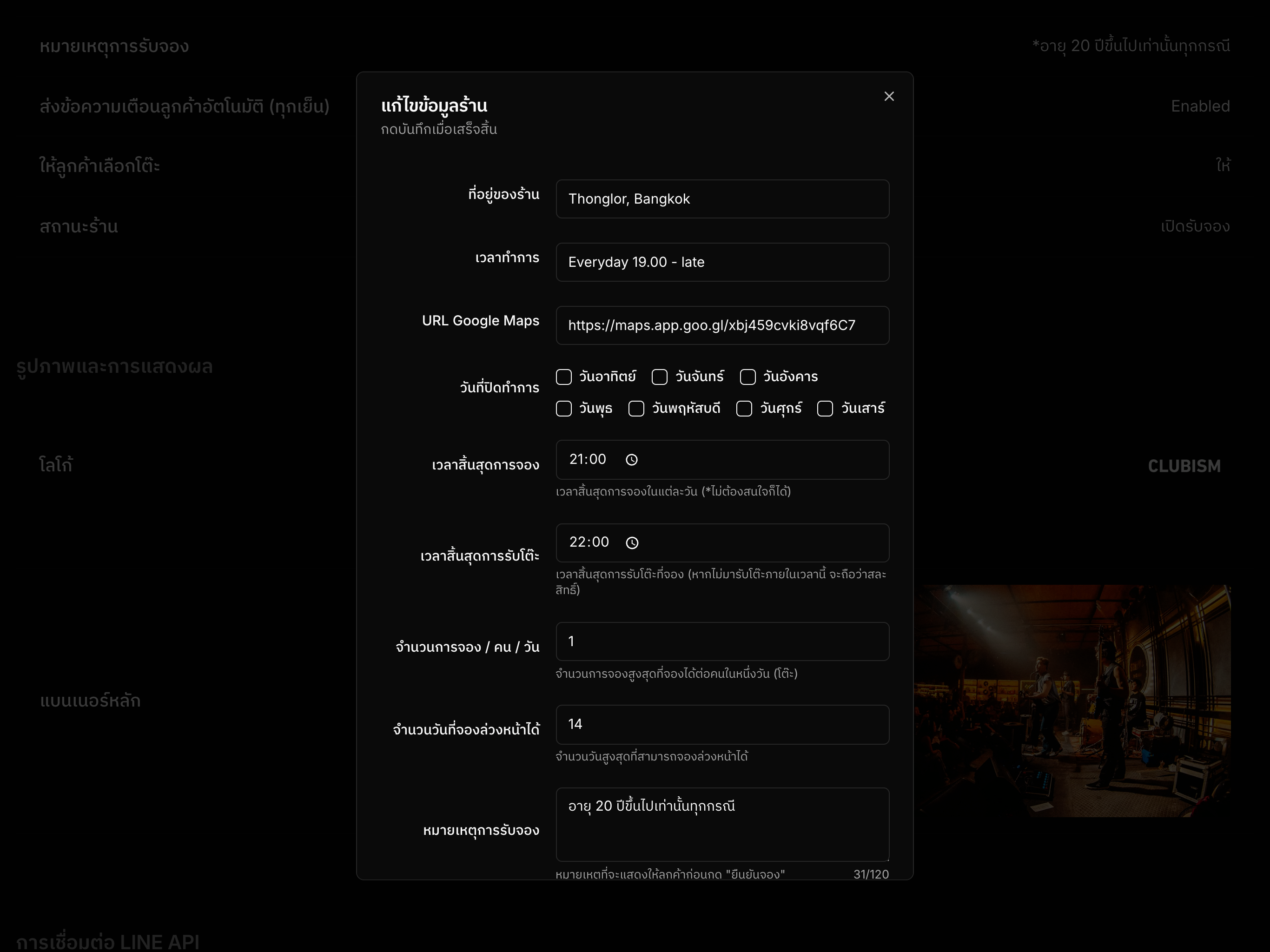Screen dimensions: 1270x952
Task: Click the เวลาสิ้นสุดการจองในแต่ละวัน helper text
Action: point(673,491)
